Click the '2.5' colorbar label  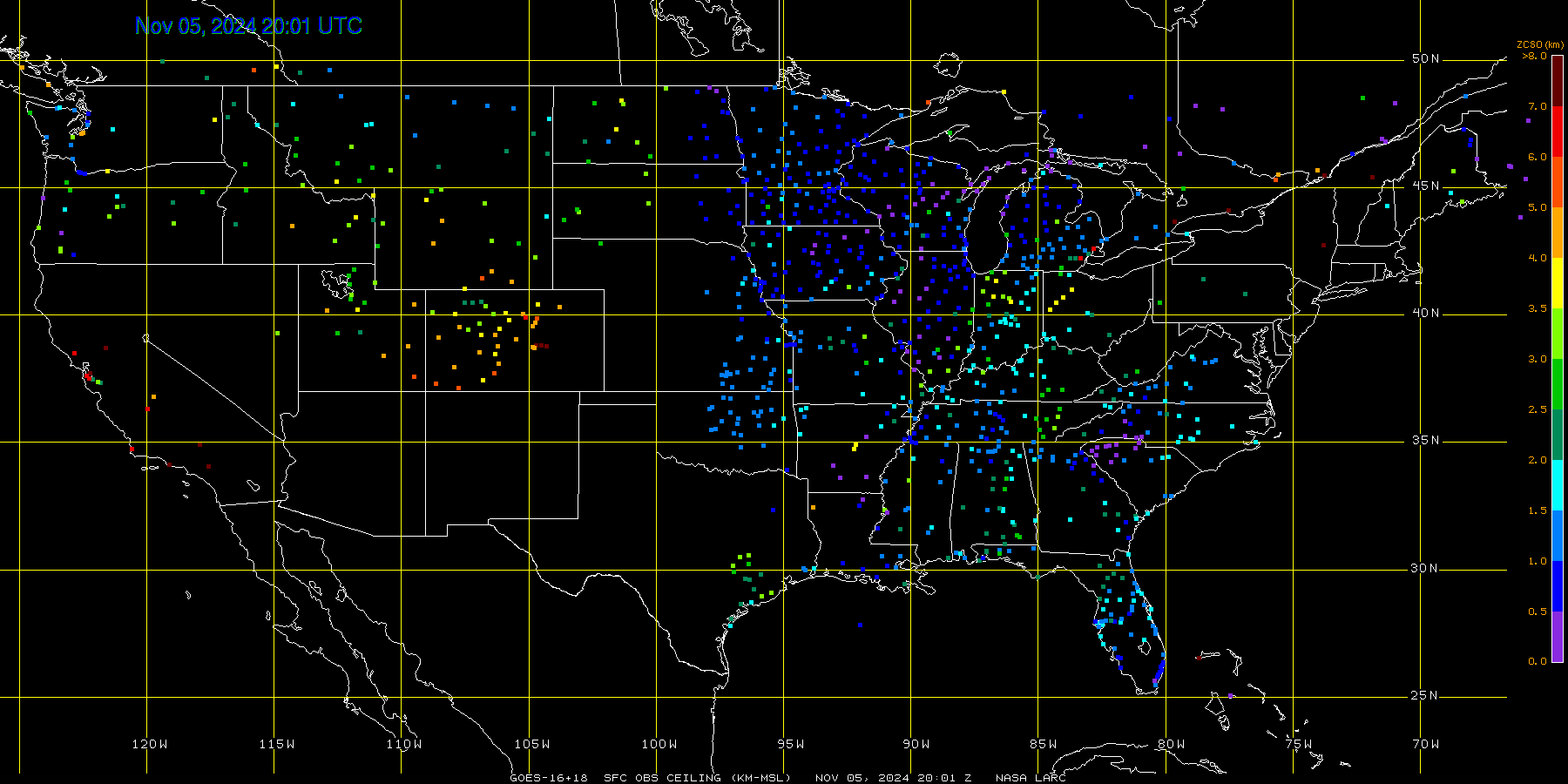pyautogui.click(x=1538, y=409)
